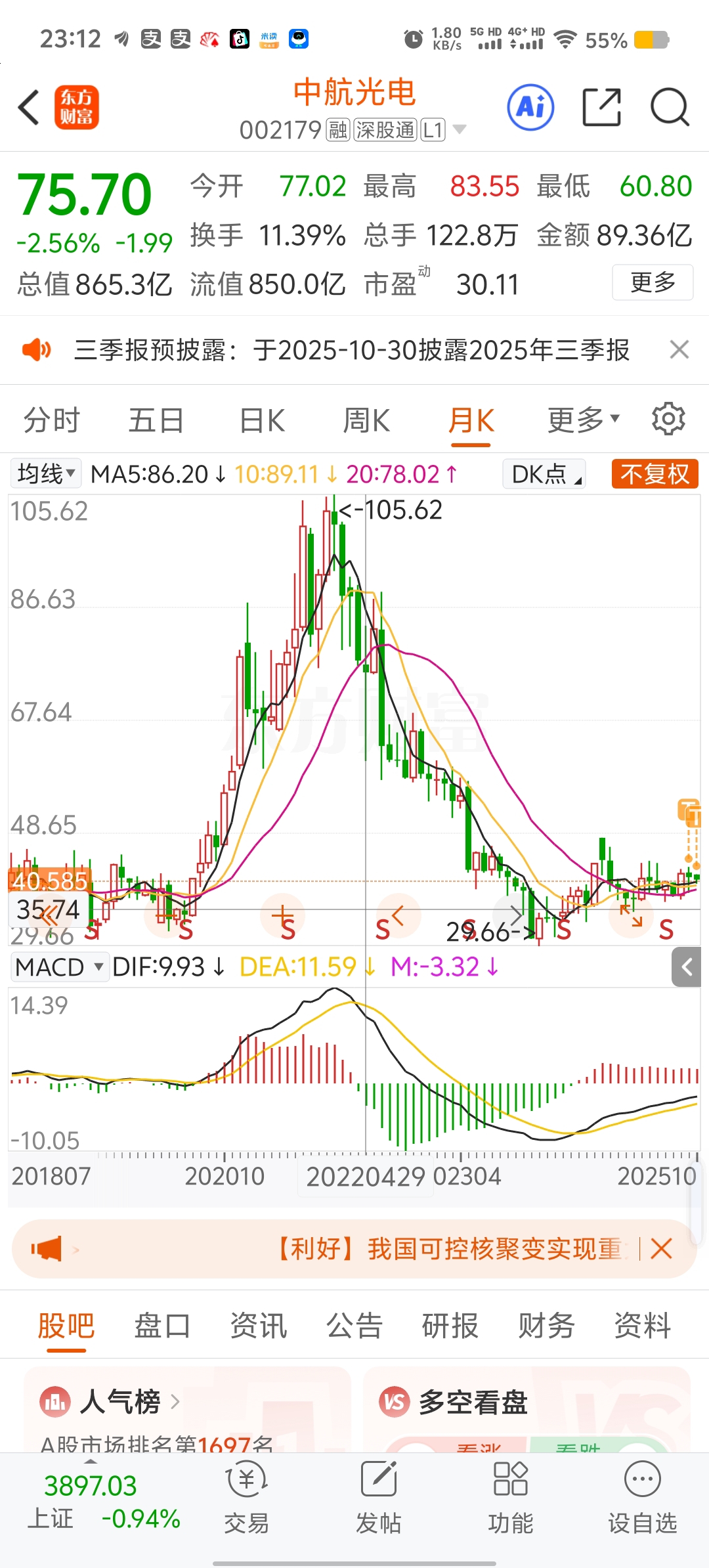Tap the 75.70 current price

84,194
